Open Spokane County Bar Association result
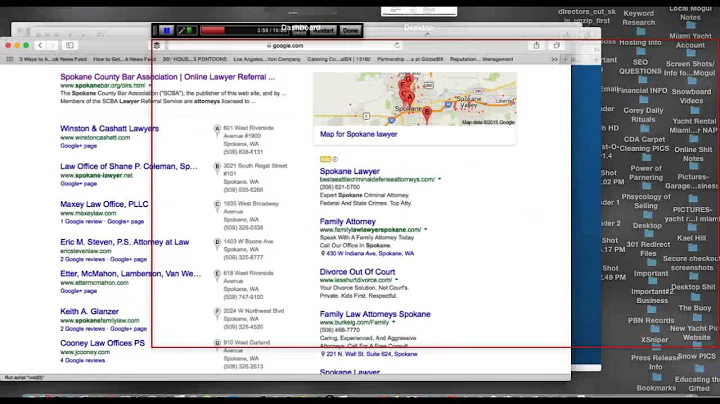 (x=168, y=77)
